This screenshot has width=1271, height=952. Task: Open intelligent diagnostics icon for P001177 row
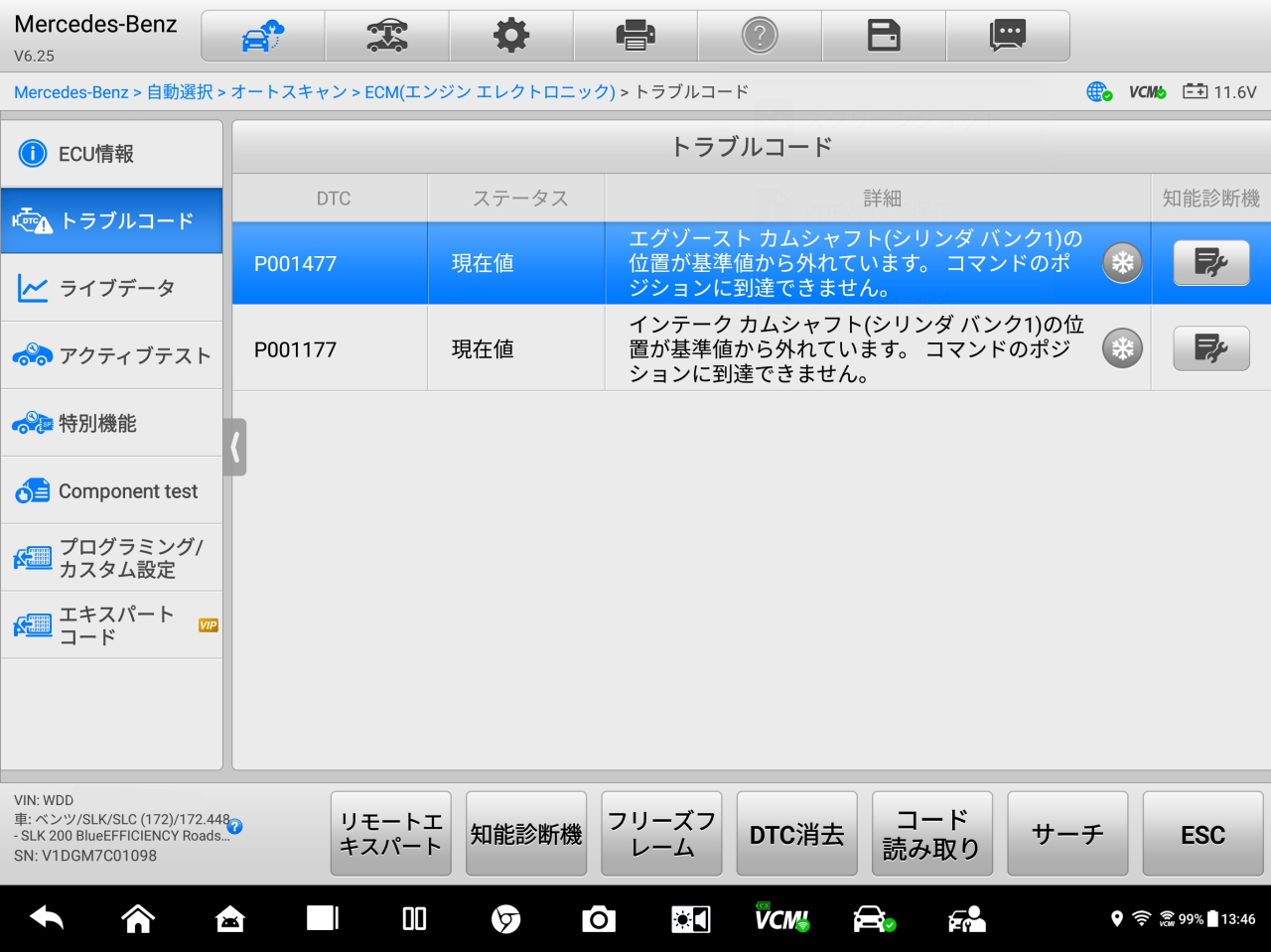pyautogui.click(x=1210, y=348)
